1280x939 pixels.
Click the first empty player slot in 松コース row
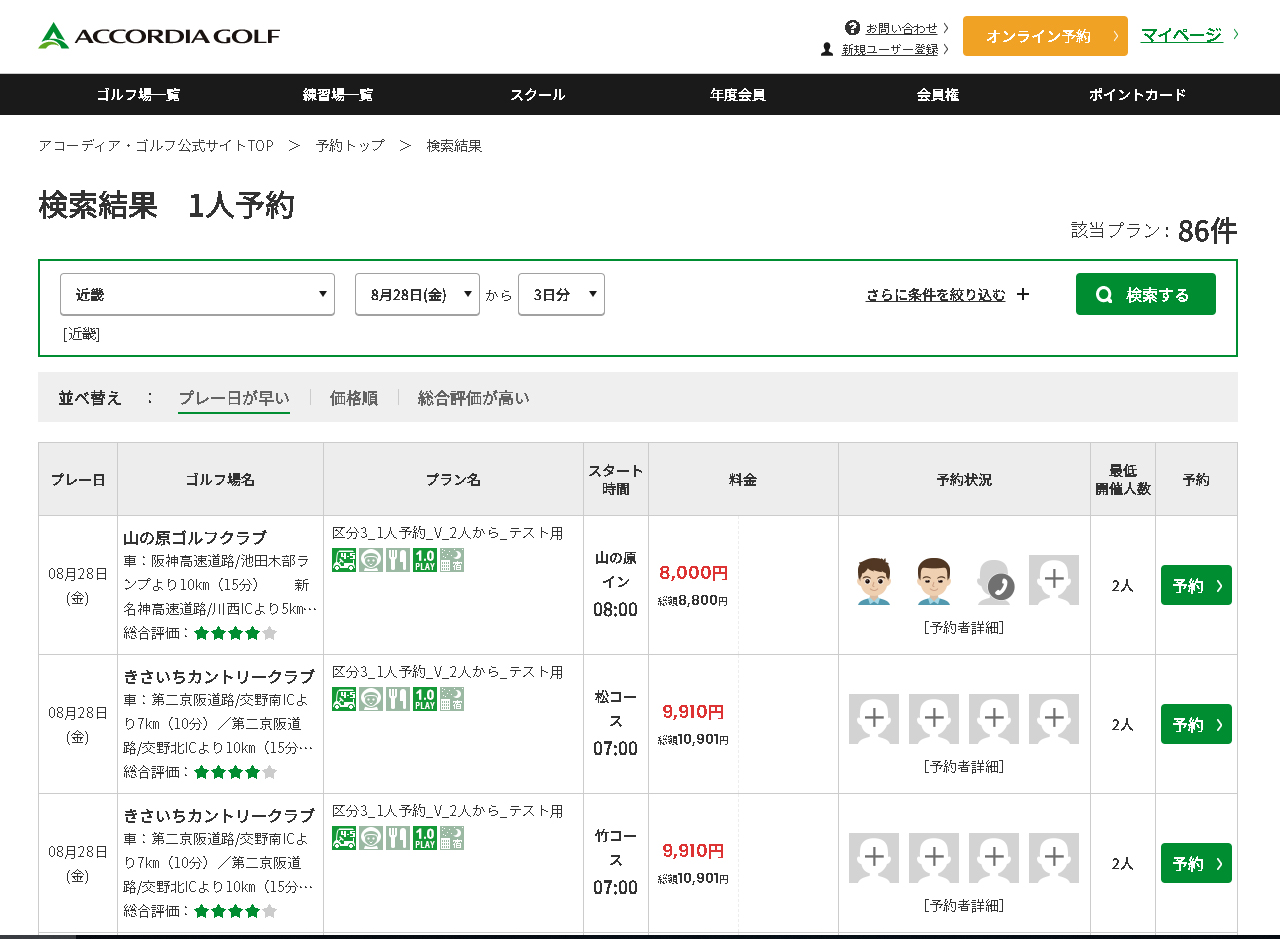(x=874, y=719)
